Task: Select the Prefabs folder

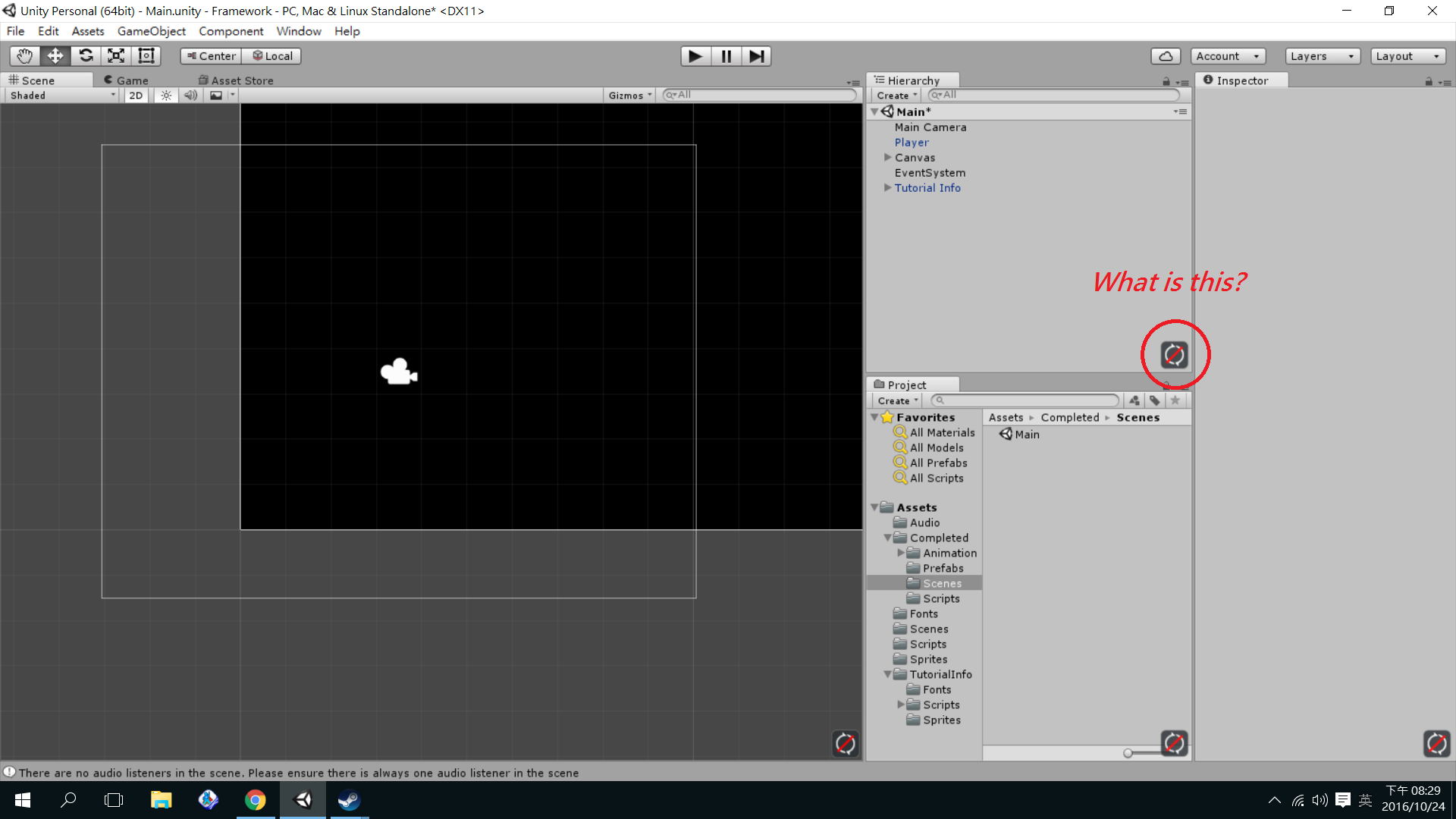Action: click(935, 568)
